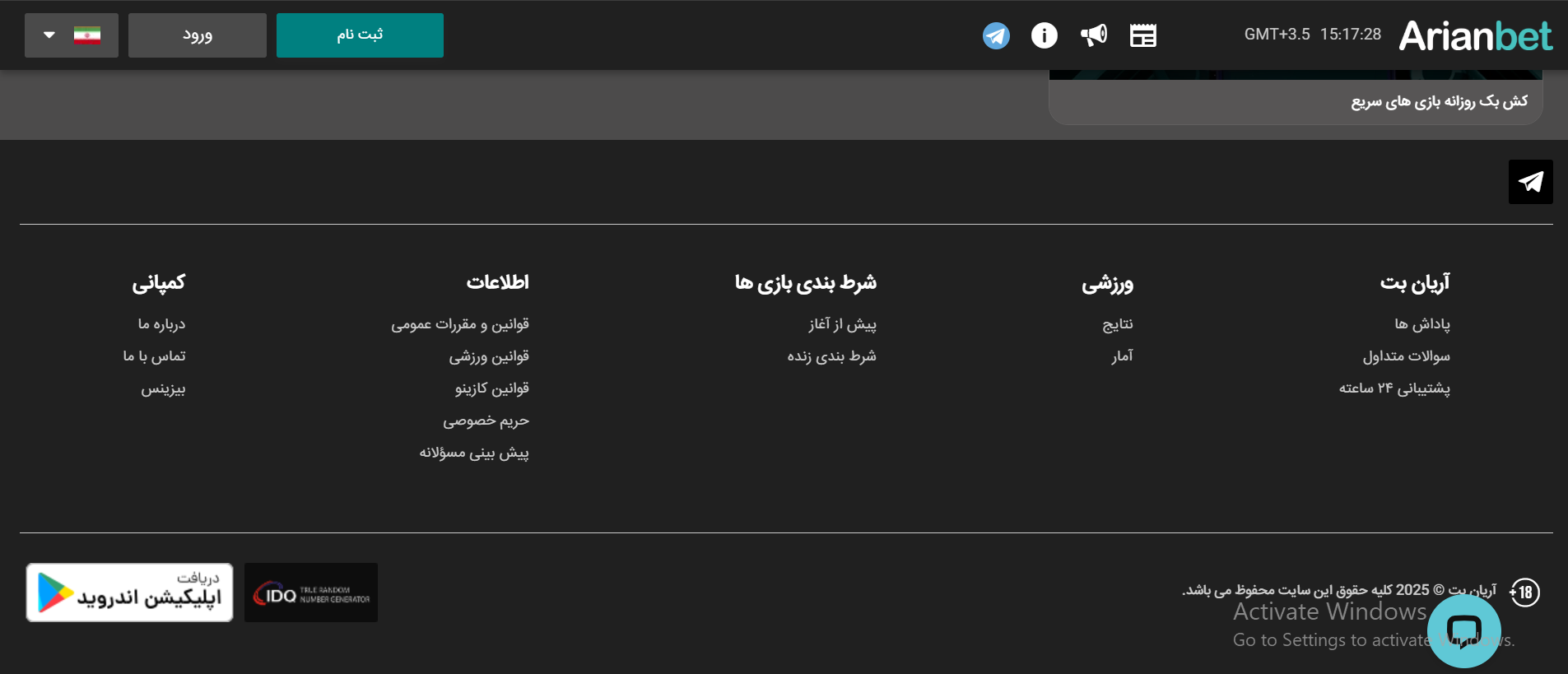Click the ورزشی footer heading
This screenshot has height=674, width=1568.
point(1107,283)
